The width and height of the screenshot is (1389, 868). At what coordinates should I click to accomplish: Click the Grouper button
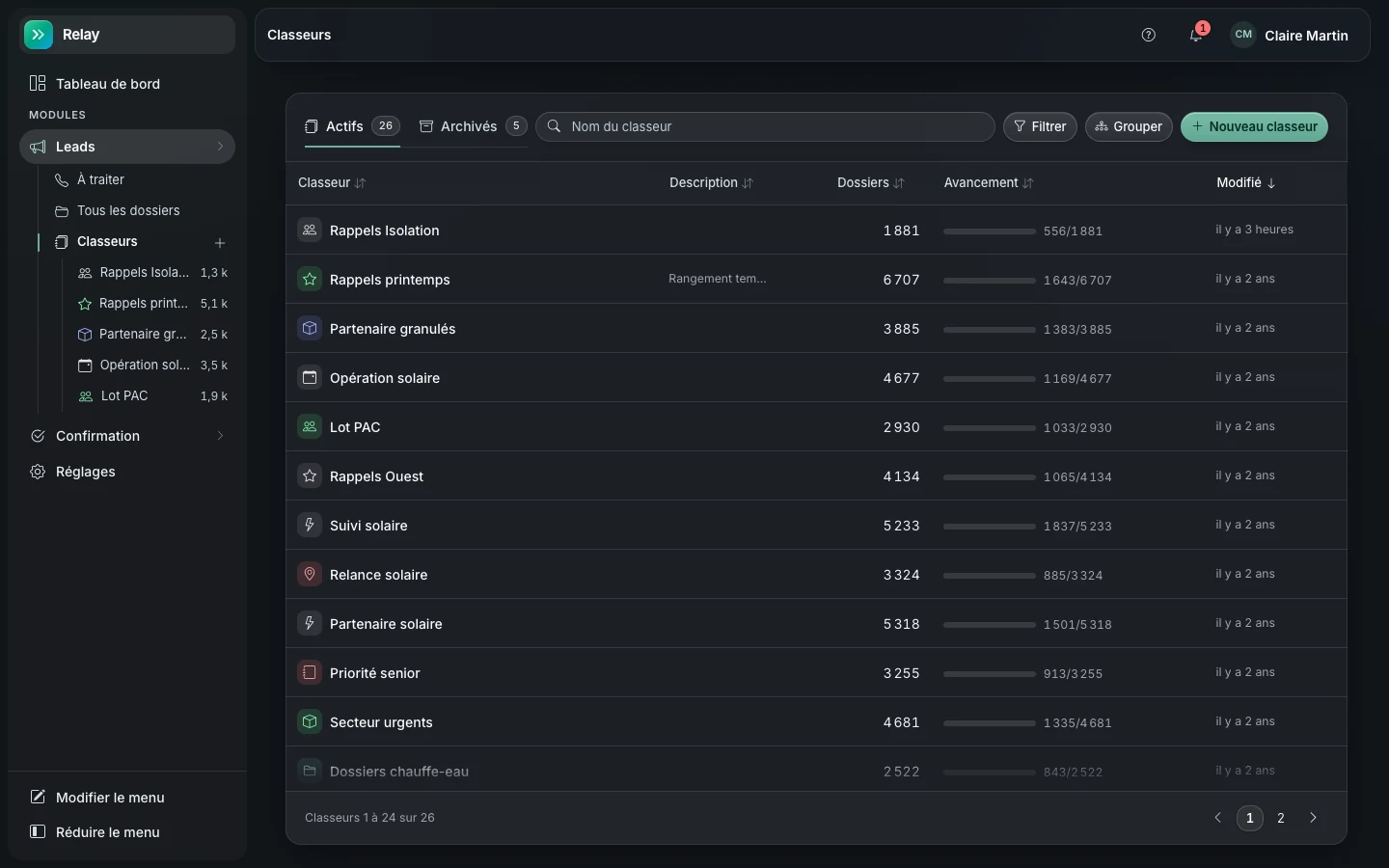tap(1129, 126)
